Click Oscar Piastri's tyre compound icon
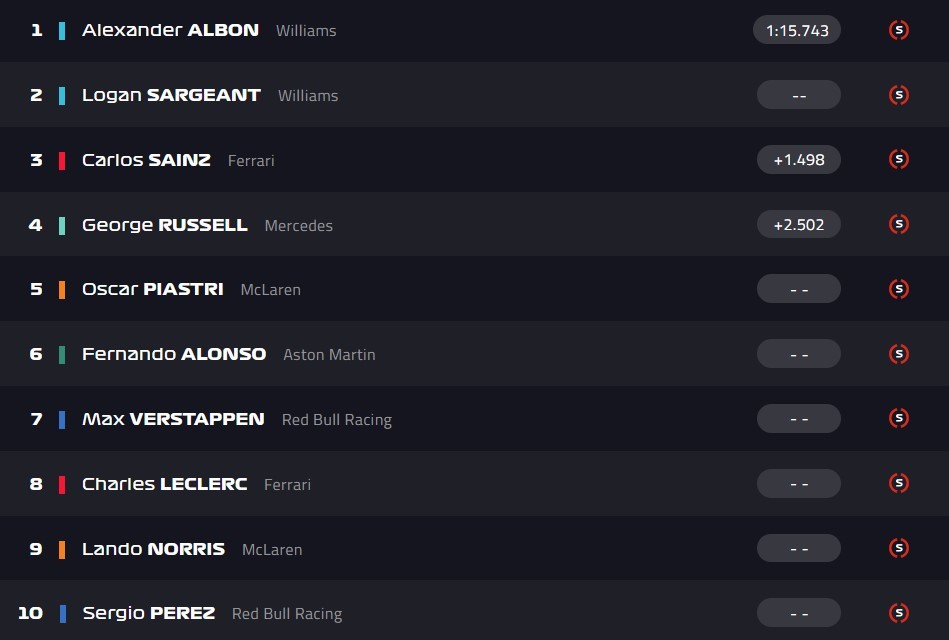The height and width of the screenshot is (640, 949). click(898, 289)
